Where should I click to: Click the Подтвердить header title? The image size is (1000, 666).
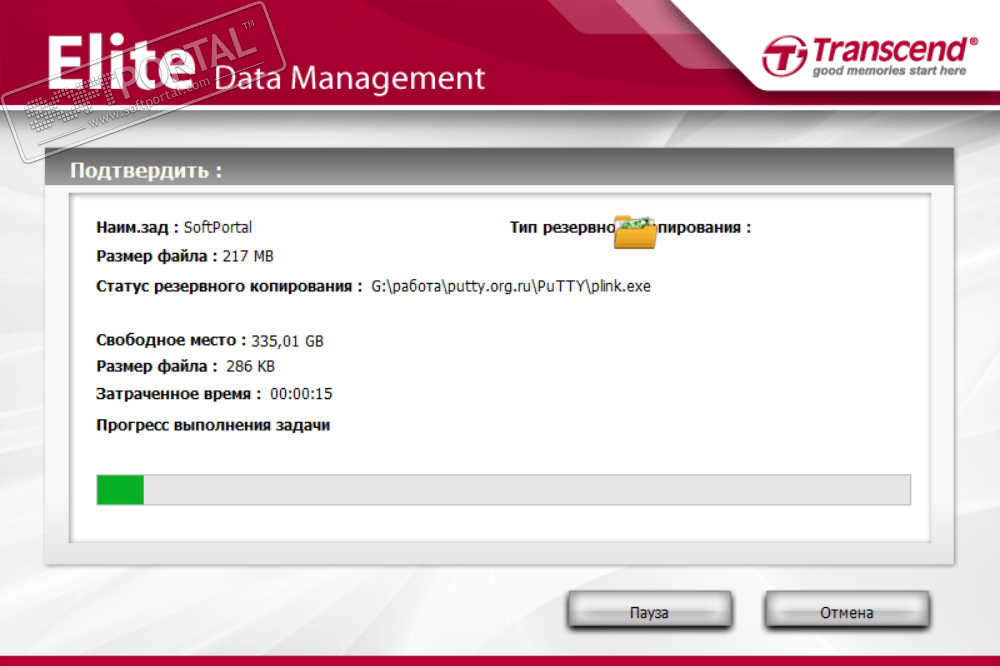[x=146, y=170]
